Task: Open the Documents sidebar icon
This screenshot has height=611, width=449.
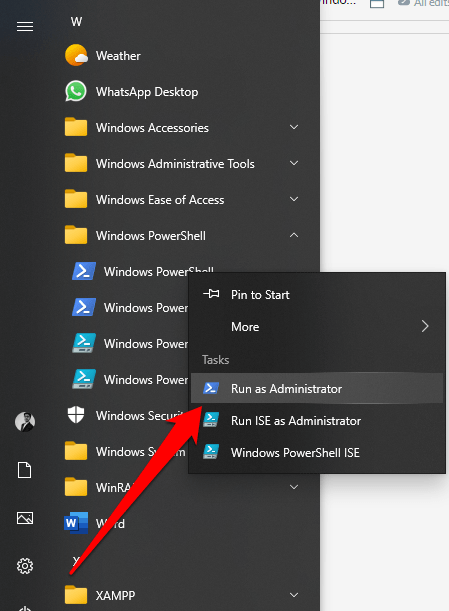Action: (25, 470)
